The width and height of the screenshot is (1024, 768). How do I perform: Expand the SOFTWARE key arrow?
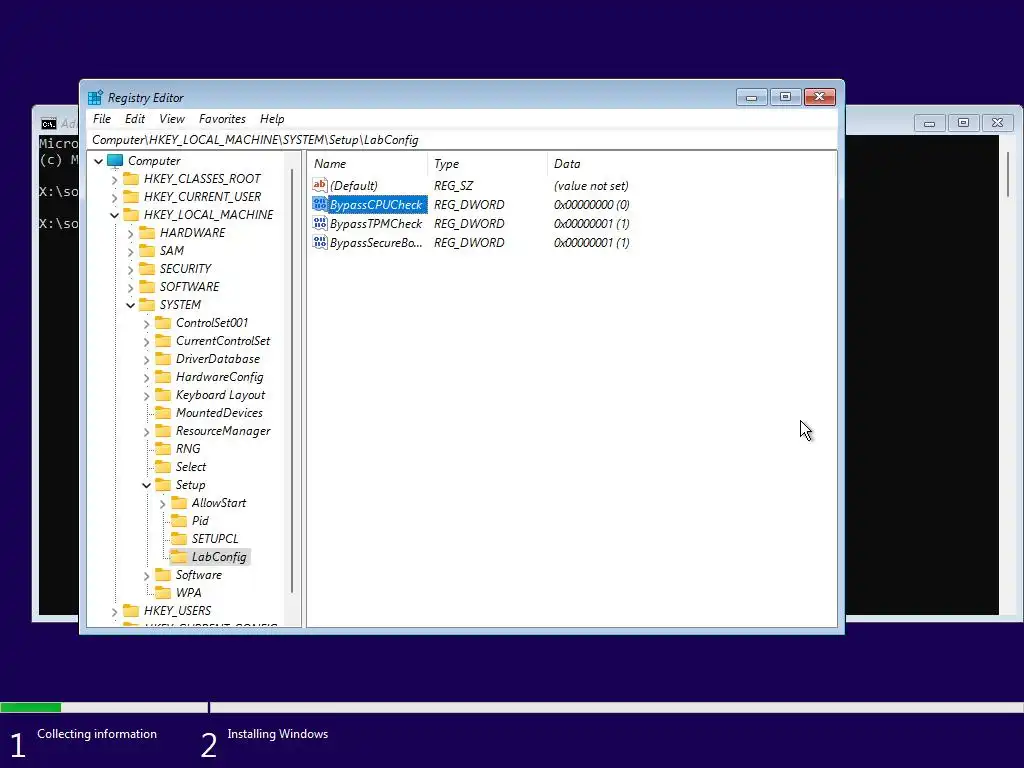[130, 287]
